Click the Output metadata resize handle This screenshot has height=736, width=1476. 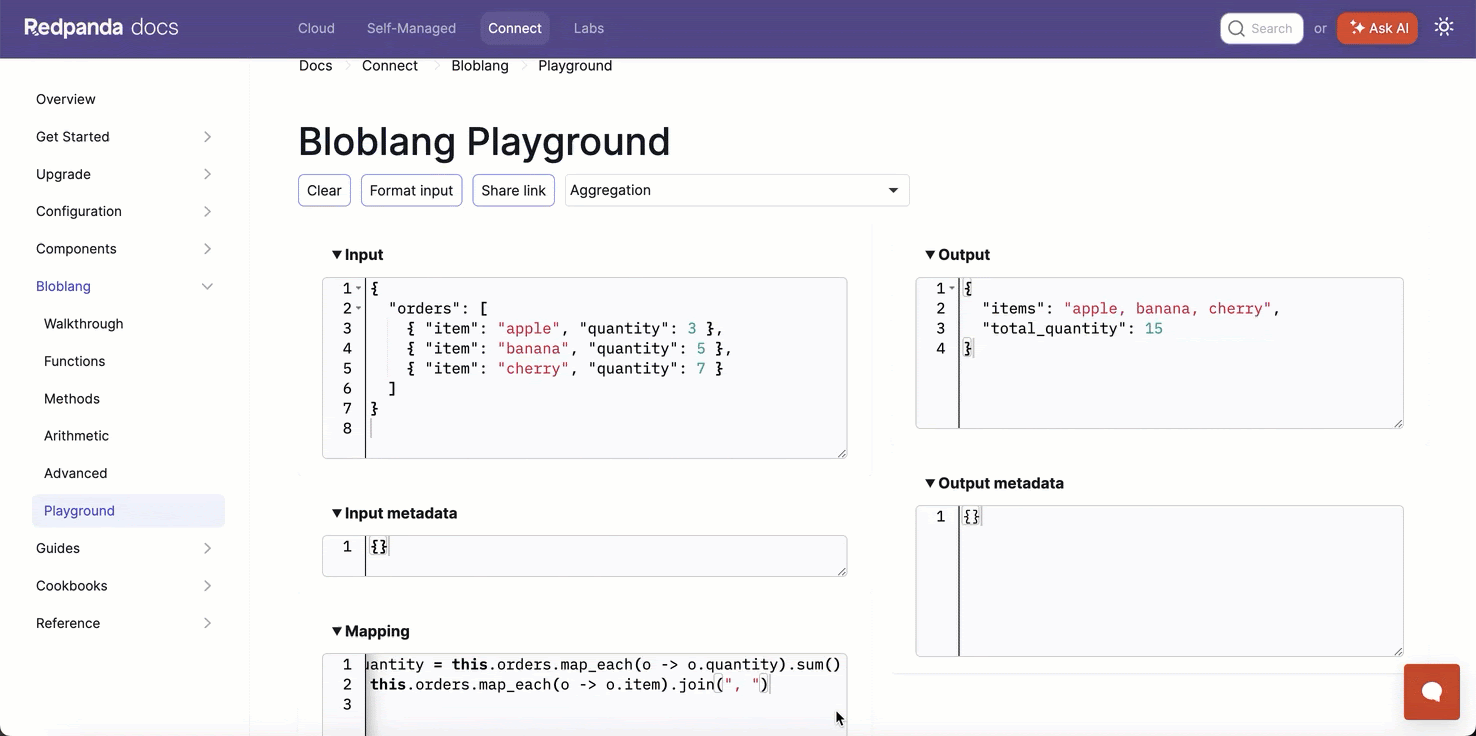point(1398,651)
